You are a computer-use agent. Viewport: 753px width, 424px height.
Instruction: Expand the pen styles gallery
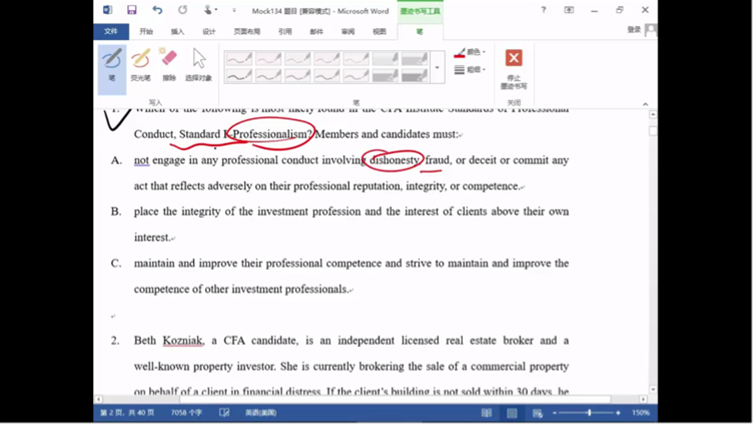[437, 67]
